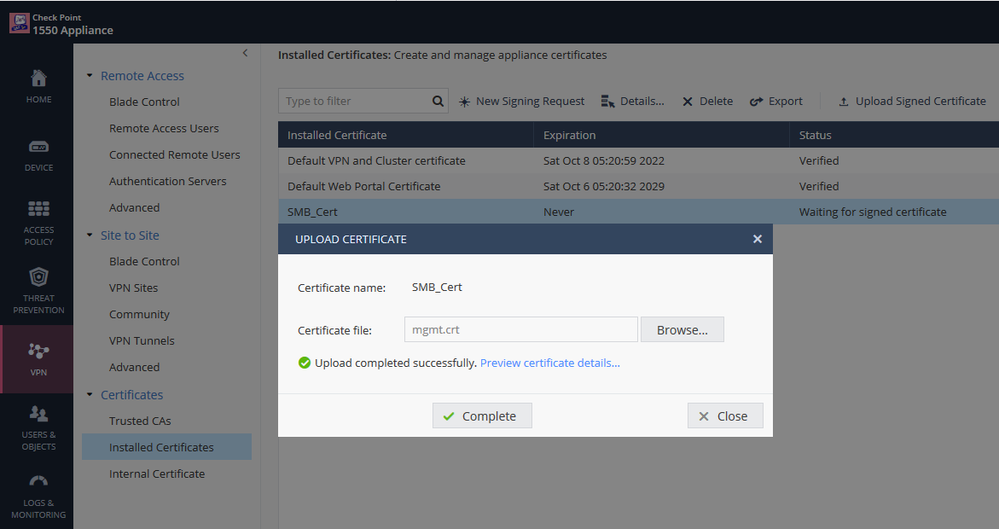Collapse the Certificates tree section
999x529 pixels.
tap(90, 395)
